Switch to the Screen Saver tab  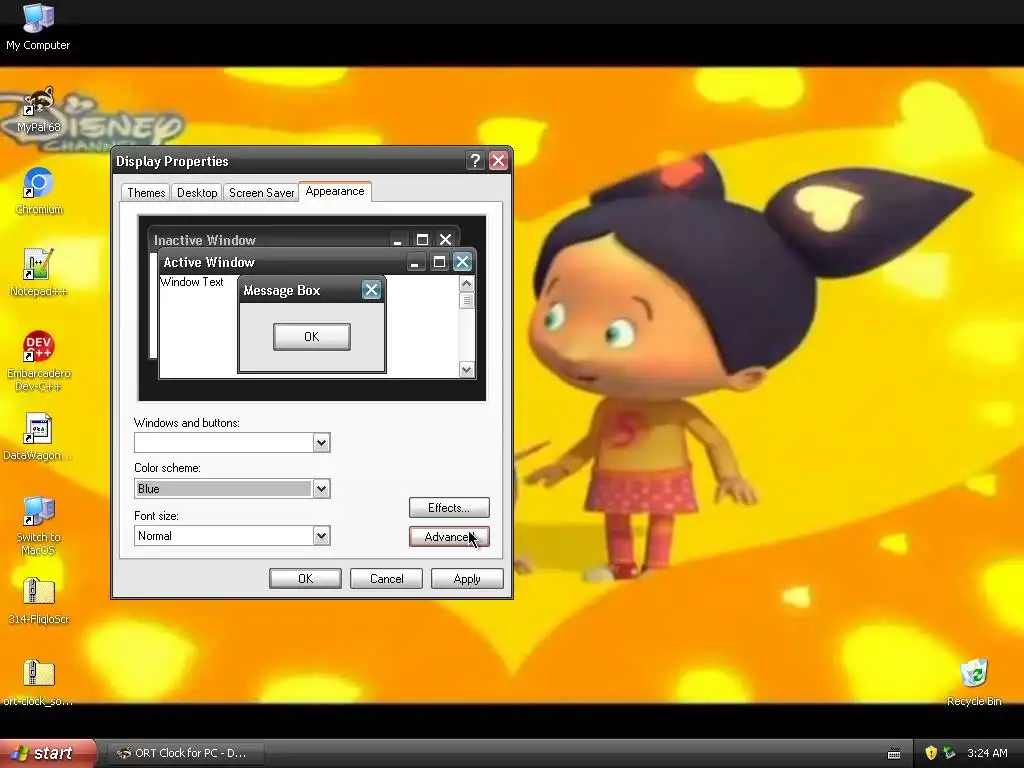point(261,193)
